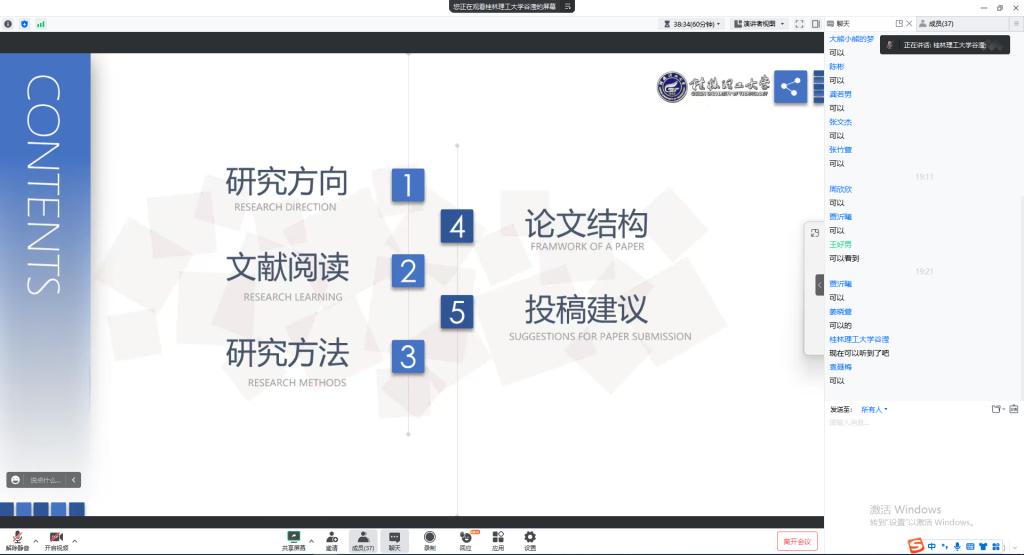Toggle the 聊天 chat toolbar button
The width and height of the screenshot is (1024, 555).
click(x=394, y=538)
